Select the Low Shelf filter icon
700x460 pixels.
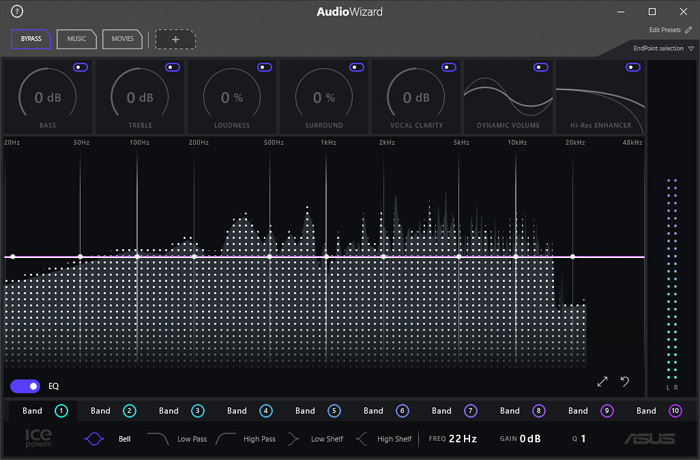[293, 439]
